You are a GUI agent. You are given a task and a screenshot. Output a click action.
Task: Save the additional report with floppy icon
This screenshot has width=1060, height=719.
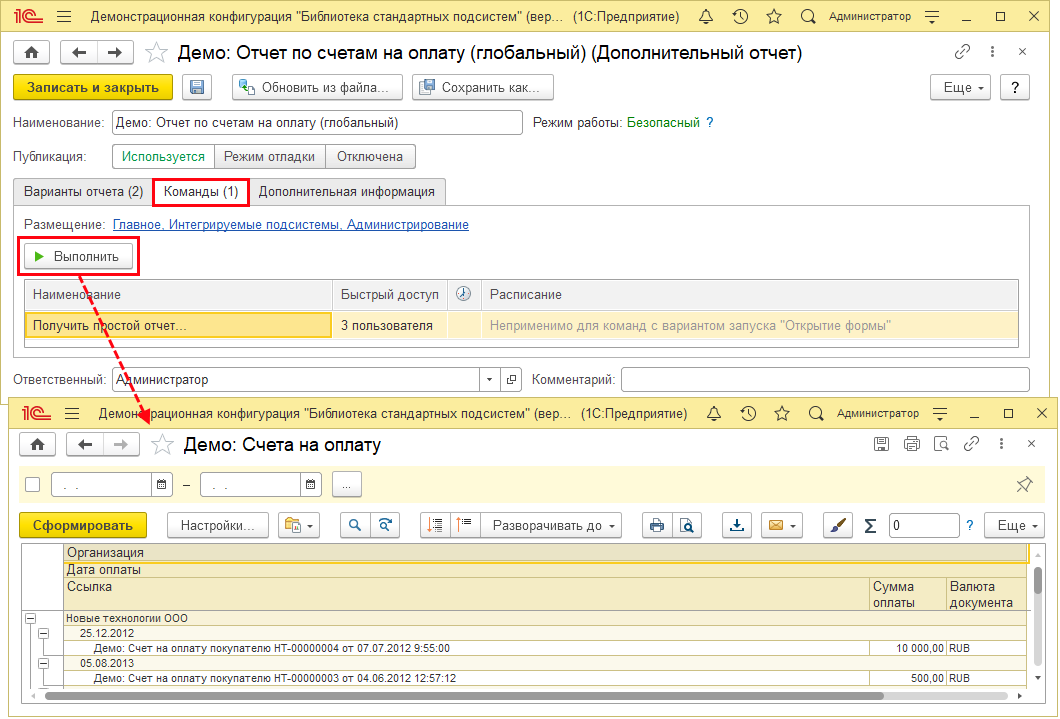(x=197, y=87)
